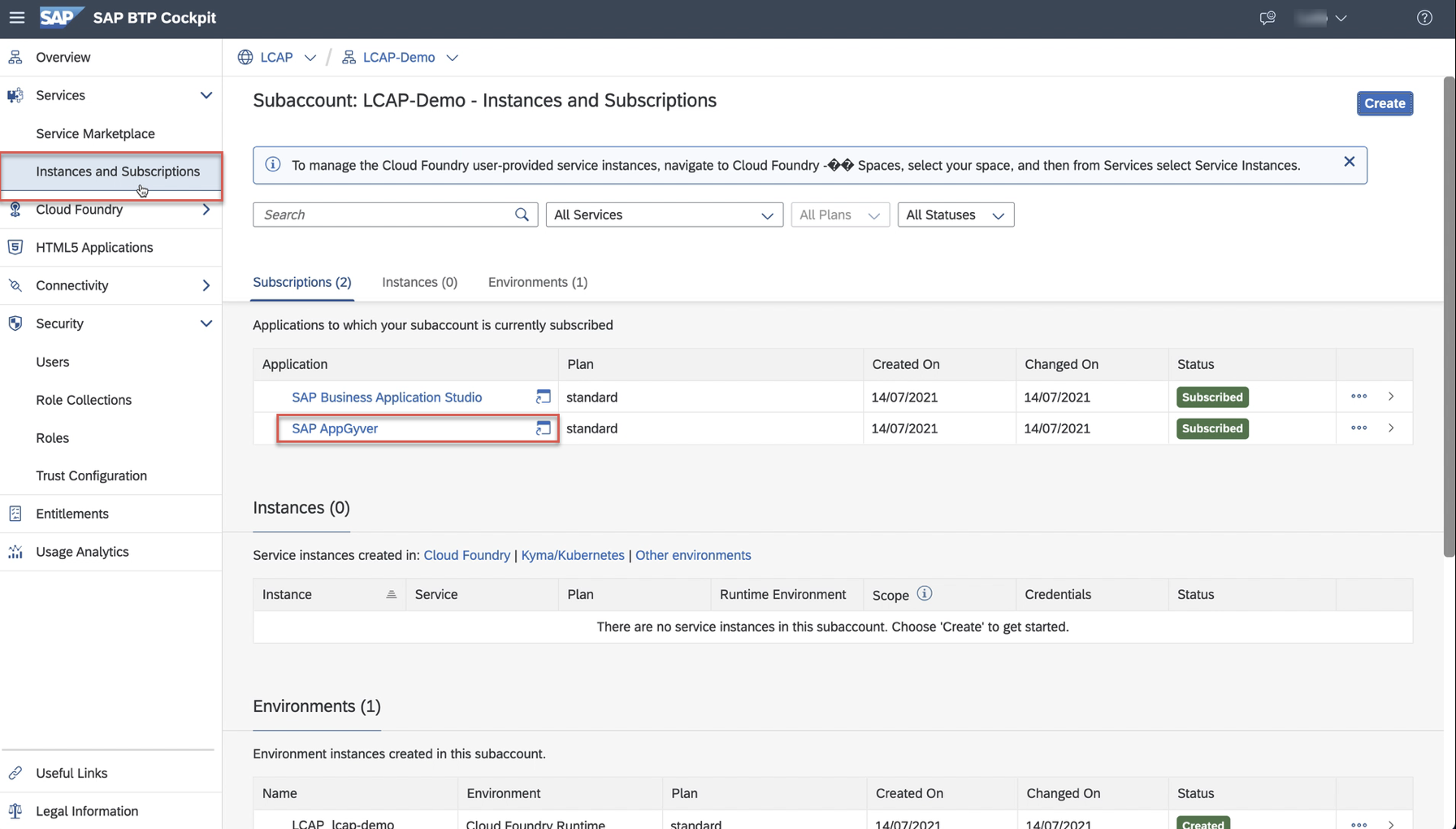Switch to the Instances (0) tab
The height and width of the screenshot is (829, 1456).
[419, 282]
